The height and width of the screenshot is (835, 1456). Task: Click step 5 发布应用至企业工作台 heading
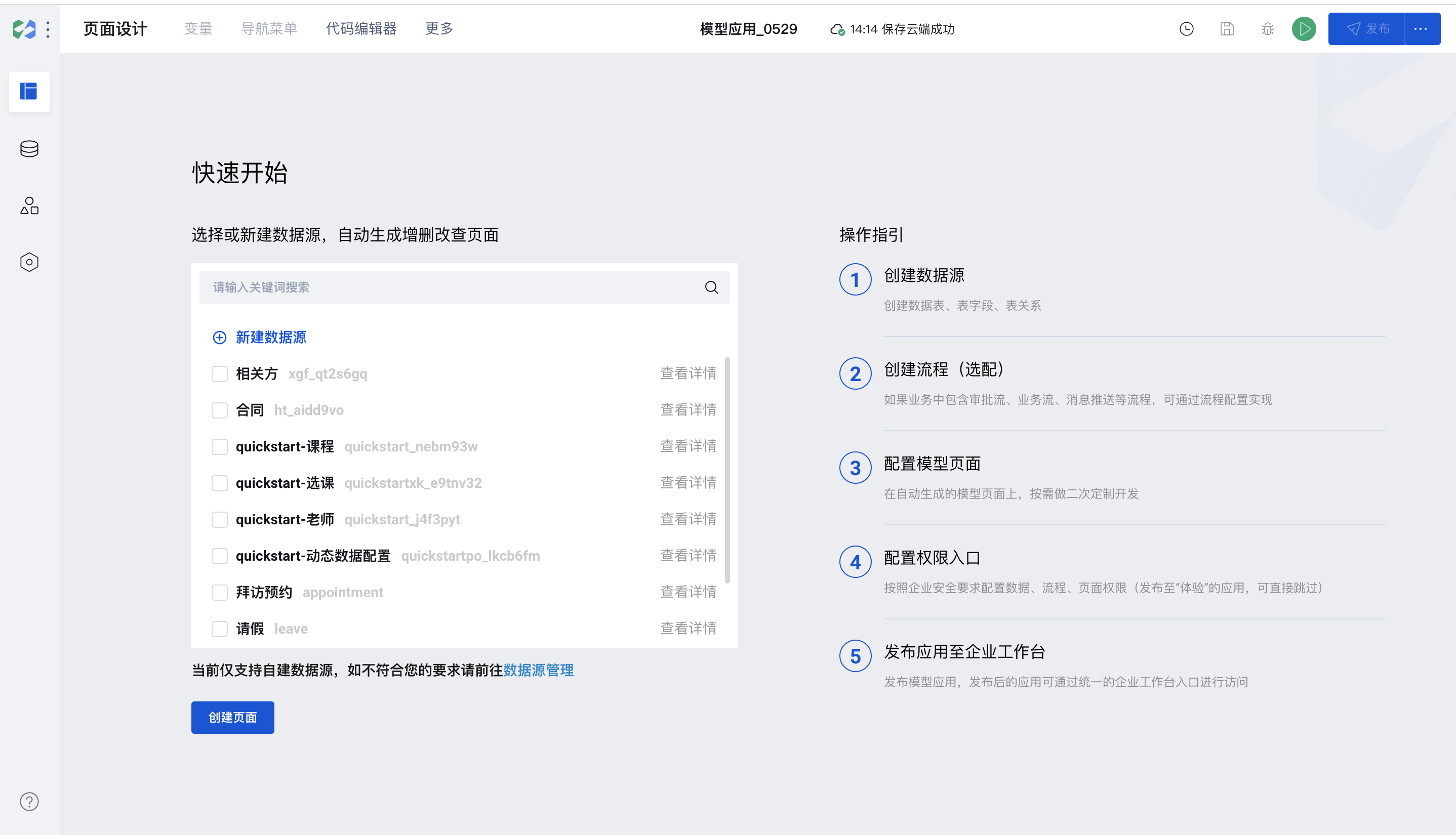click(x=964, y=651)
